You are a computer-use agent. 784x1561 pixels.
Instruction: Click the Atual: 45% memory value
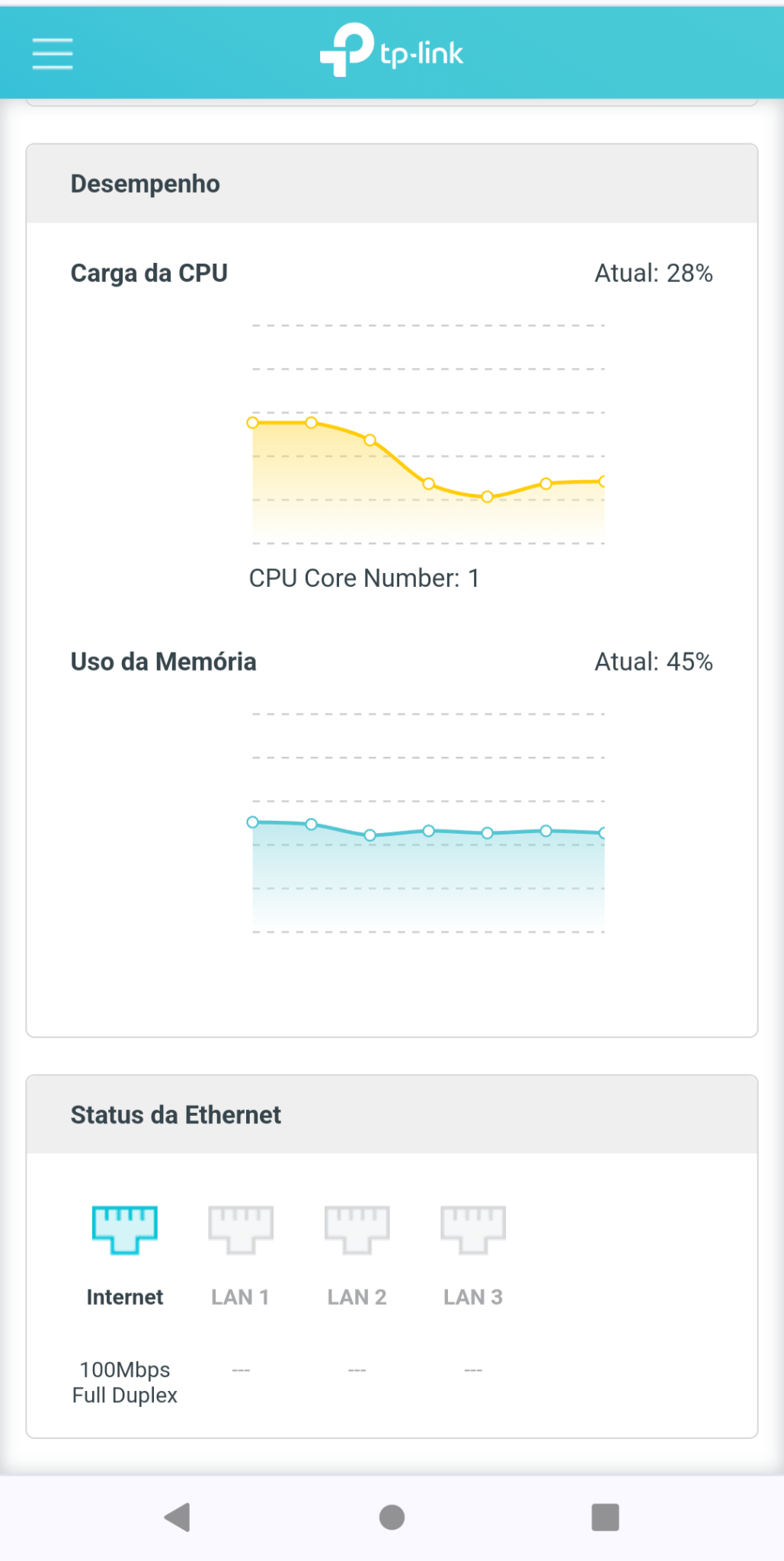pyautogui.click(x=654, y=662)
